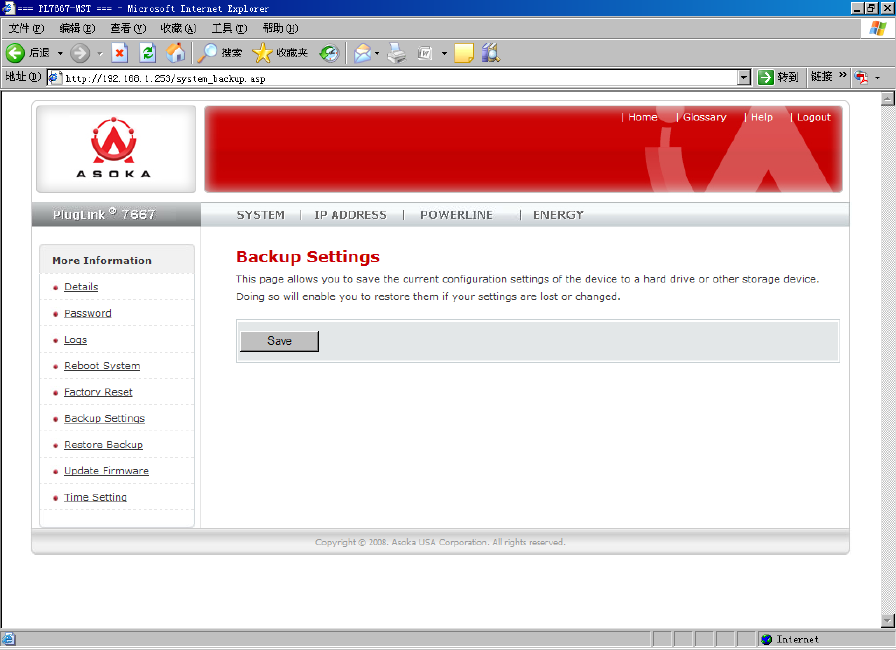The height and width of the screenshot is (650, 896).
Task: Click the Research books toolbar icon
Action: point(490,53)
